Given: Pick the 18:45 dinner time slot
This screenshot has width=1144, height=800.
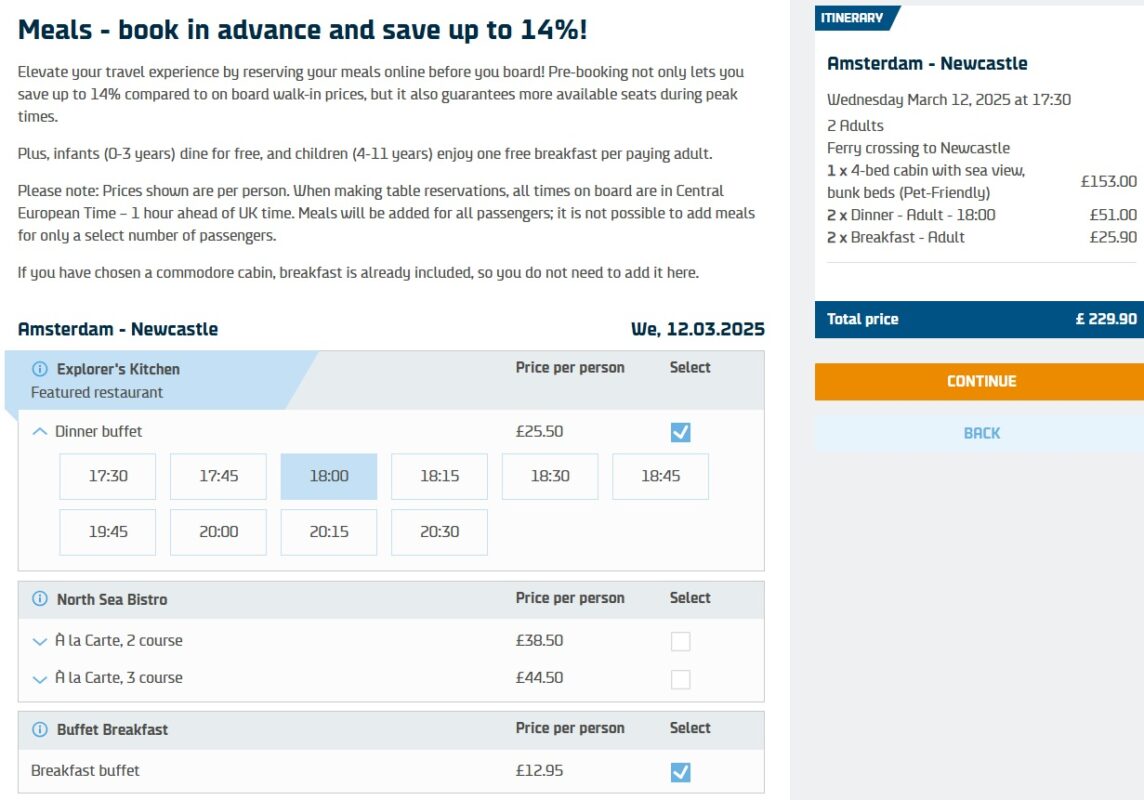Looking at the screenshot, I should click(x=660, y=476).
